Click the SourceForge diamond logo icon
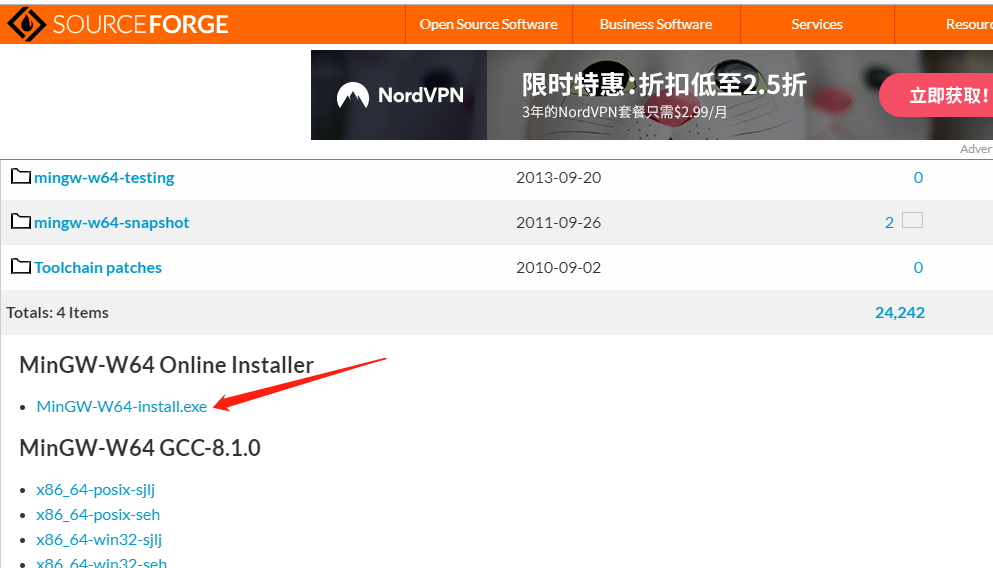 click(x=26, y=24)
